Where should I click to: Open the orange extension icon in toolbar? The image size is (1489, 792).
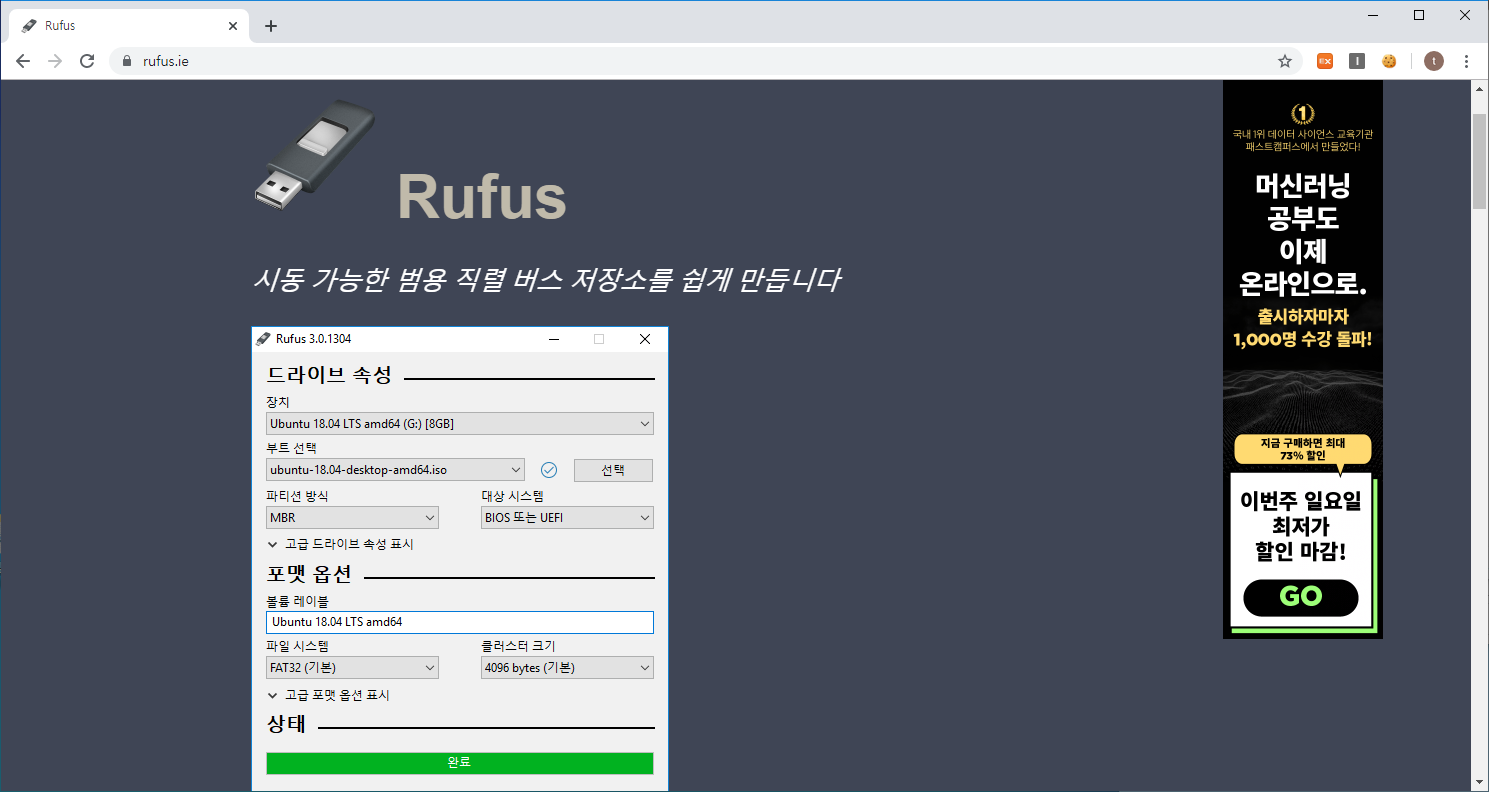pos(1325,61)
